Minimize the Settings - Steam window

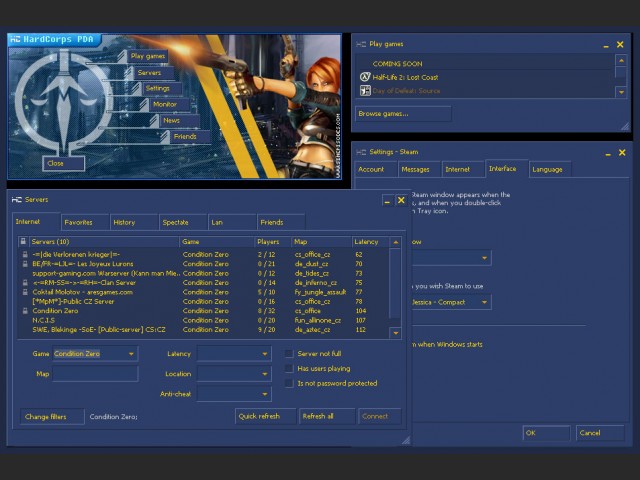[x=608, y=153]
